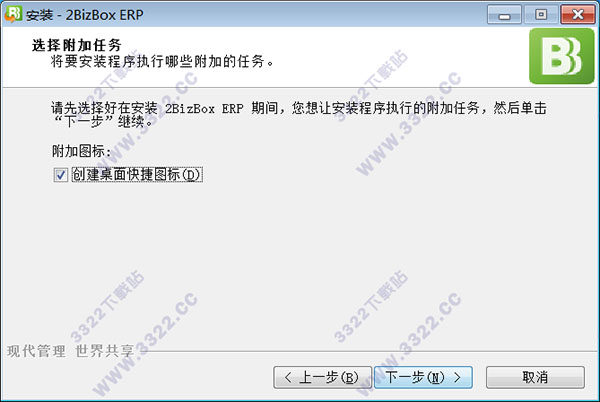
Task: Click the empty gray body area below the checkbox
Action: (298, 260)
